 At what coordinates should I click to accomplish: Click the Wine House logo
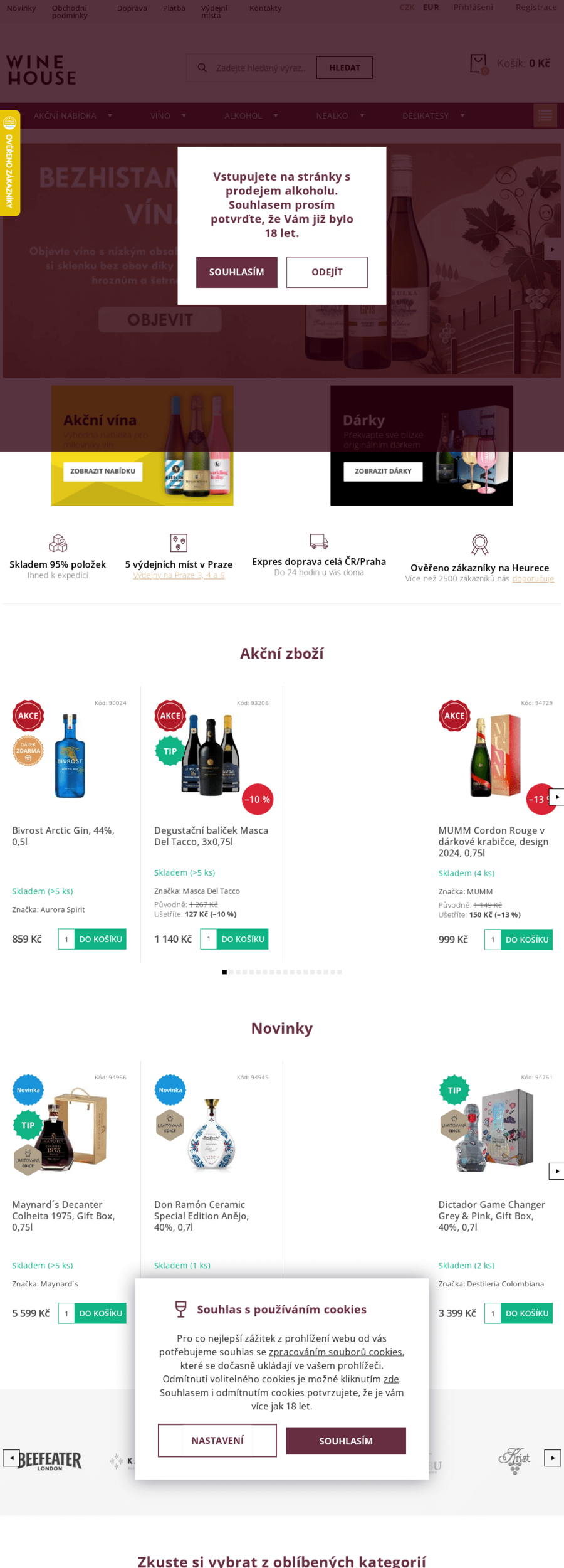[x=41, y=70]
